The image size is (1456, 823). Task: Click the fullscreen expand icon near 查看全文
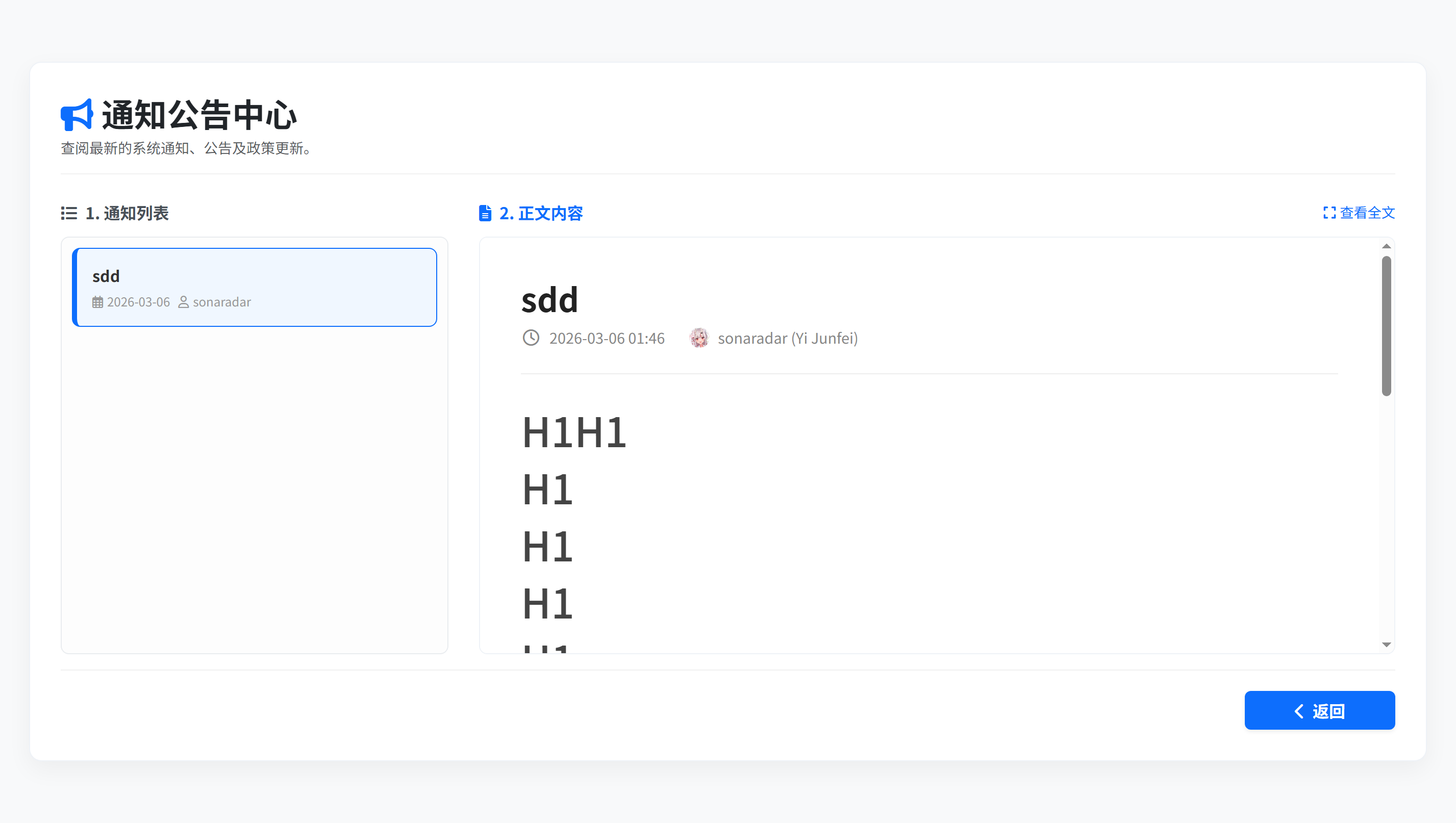click(x=1329, y=213)
